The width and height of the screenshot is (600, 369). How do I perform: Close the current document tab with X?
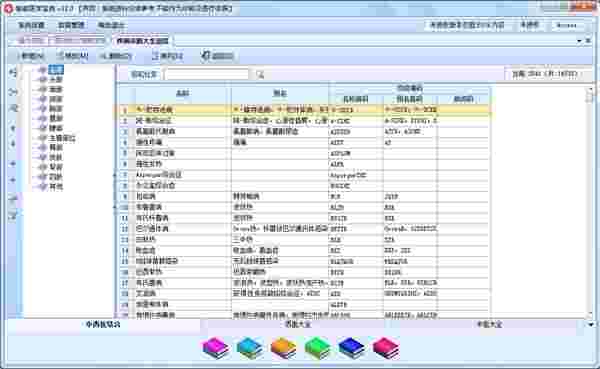pyautogui.click(x=589, y=41)
